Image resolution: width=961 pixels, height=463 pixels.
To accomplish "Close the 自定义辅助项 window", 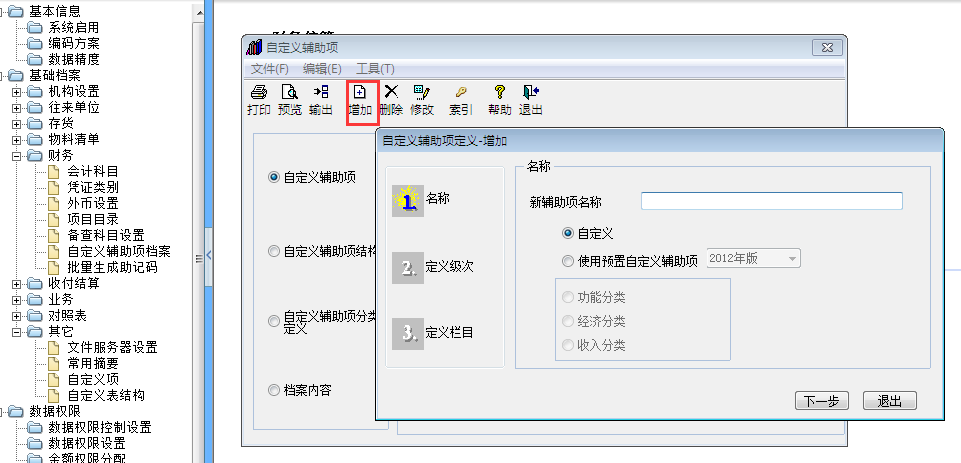I will [827, 47].
